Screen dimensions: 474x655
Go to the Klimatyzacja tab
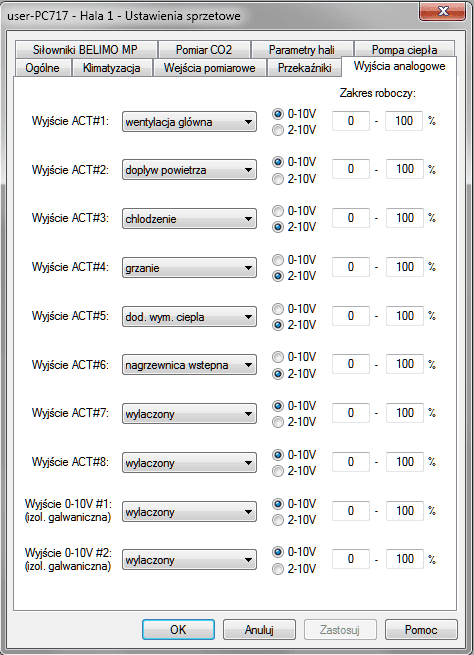[x=112, y=68]
